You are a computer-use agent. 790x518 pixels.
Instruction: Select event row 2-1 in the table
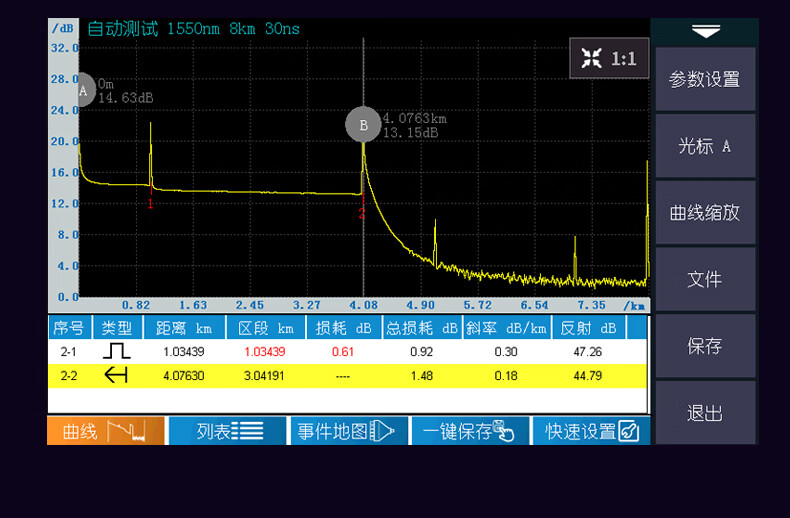point(348,351)
